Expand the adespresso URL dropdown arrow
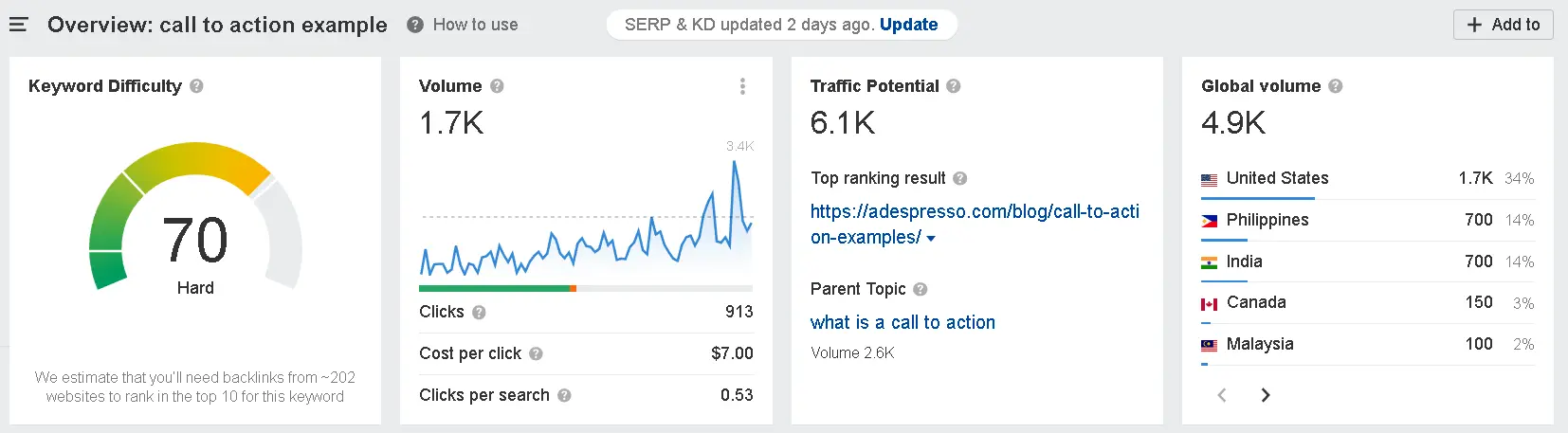The image size is (1568, 433). coord(931,239)
